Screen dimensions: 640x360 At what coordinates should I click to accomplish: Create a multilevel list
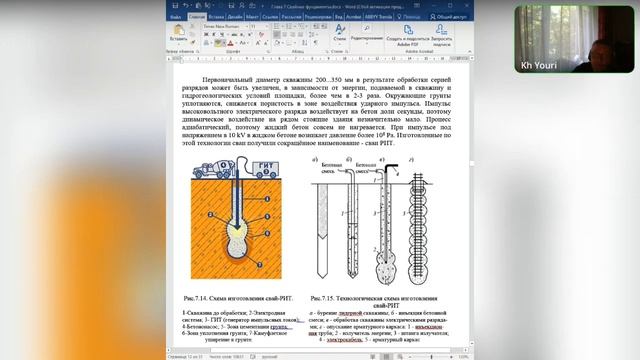(301, 26)
